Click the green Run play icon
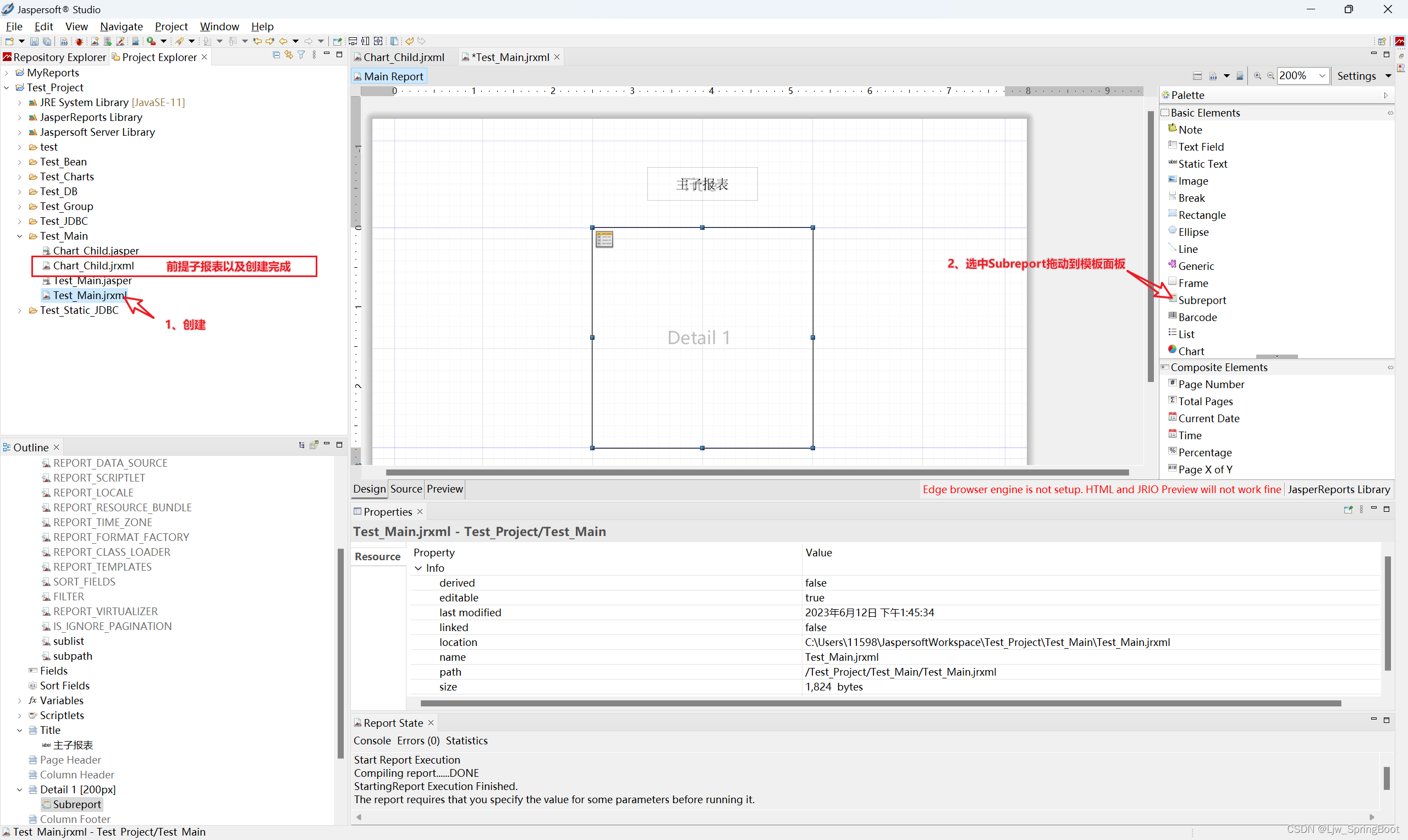This screenshot has height=840, width=1408. click(x=151, y=41)
